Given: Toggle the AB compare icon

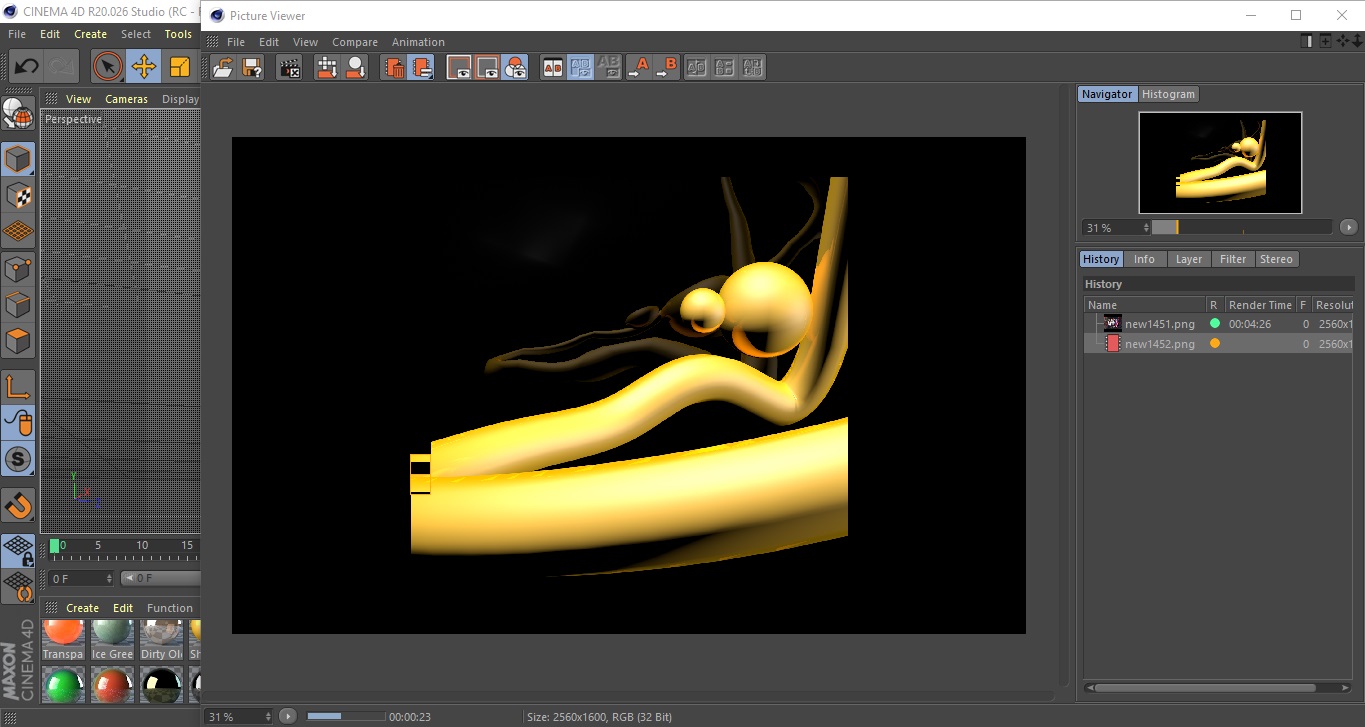Looking at the screenshot, I should click(x=552, y=68).
